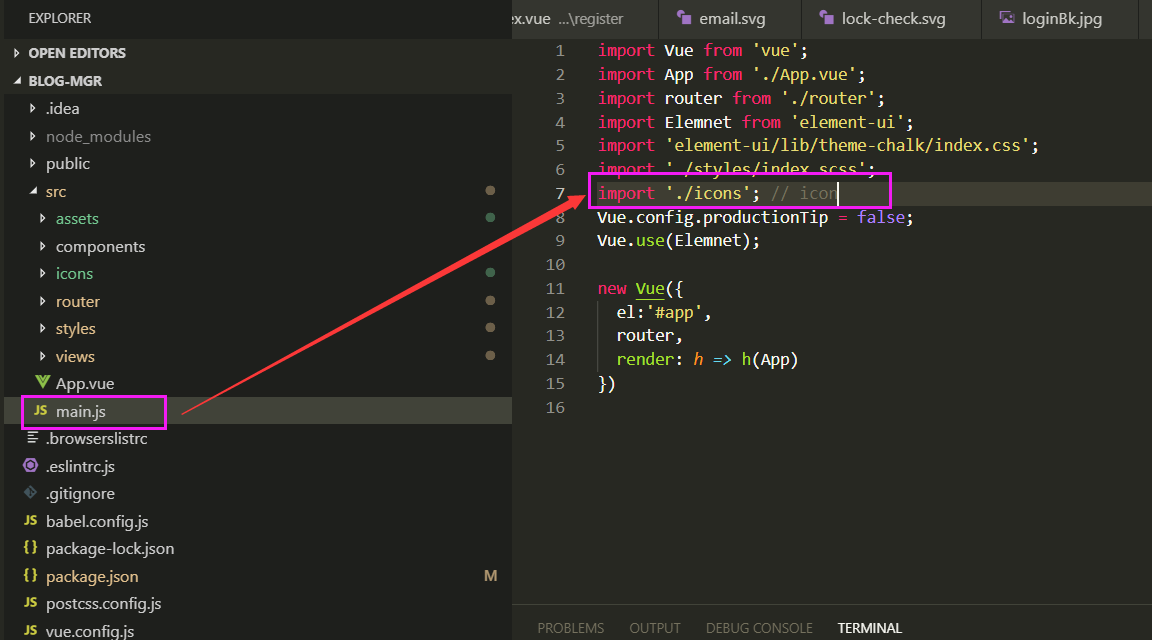Switch to the email.svg editor tab
1152x640 pixels.
pyautogui.click(x=730, y=19)
